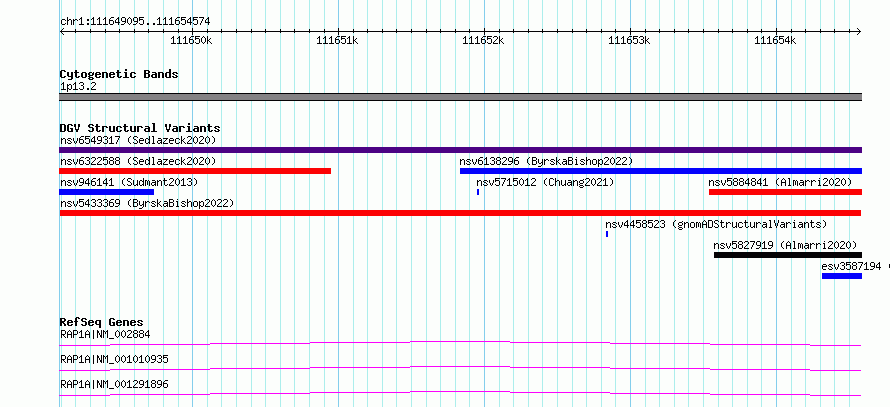The image size is (890, 407).
Task: Click the nsv6549317 purple variant bar
Action: (x=460, y=150)
